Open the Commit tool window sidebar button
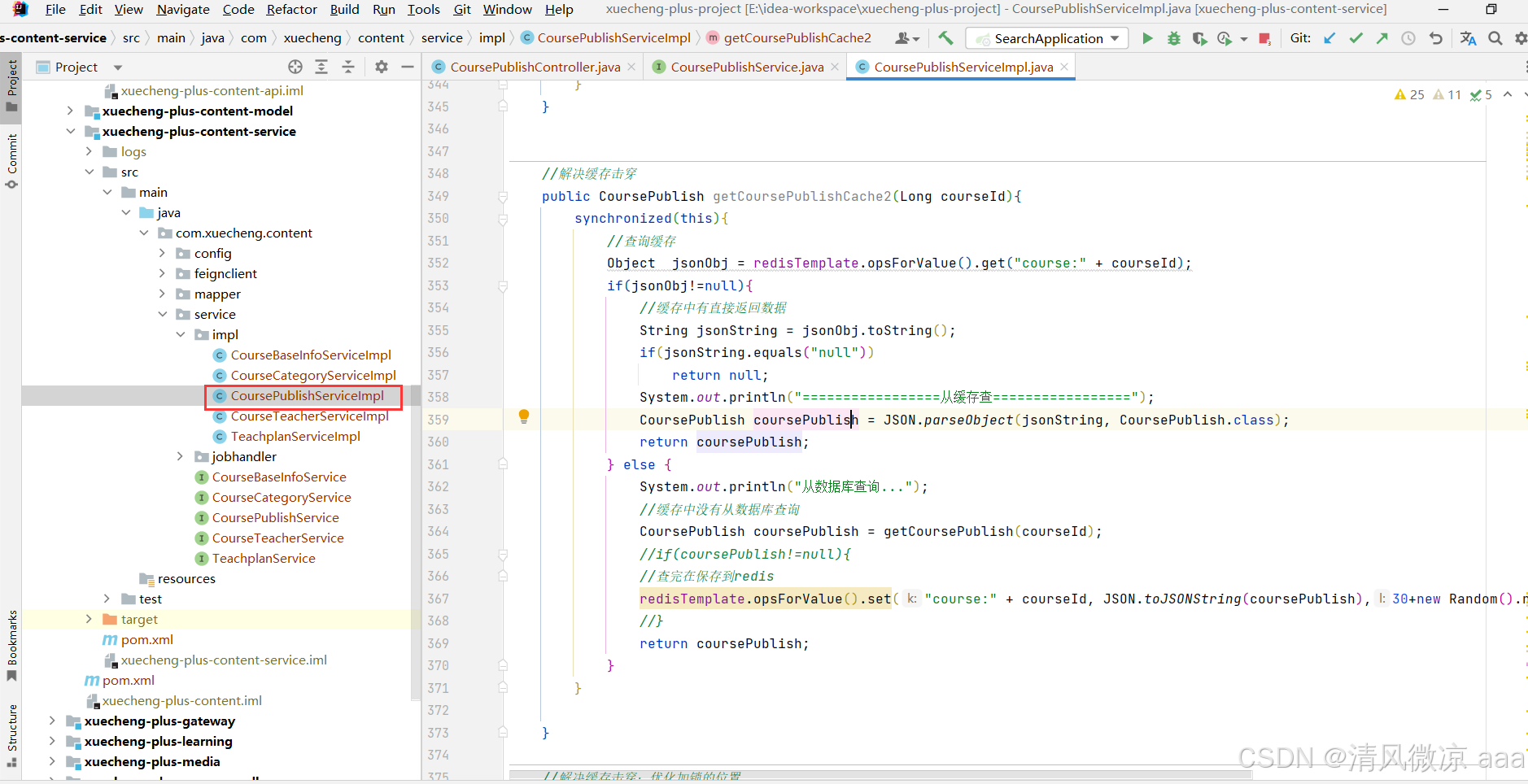 click(11, 161)
